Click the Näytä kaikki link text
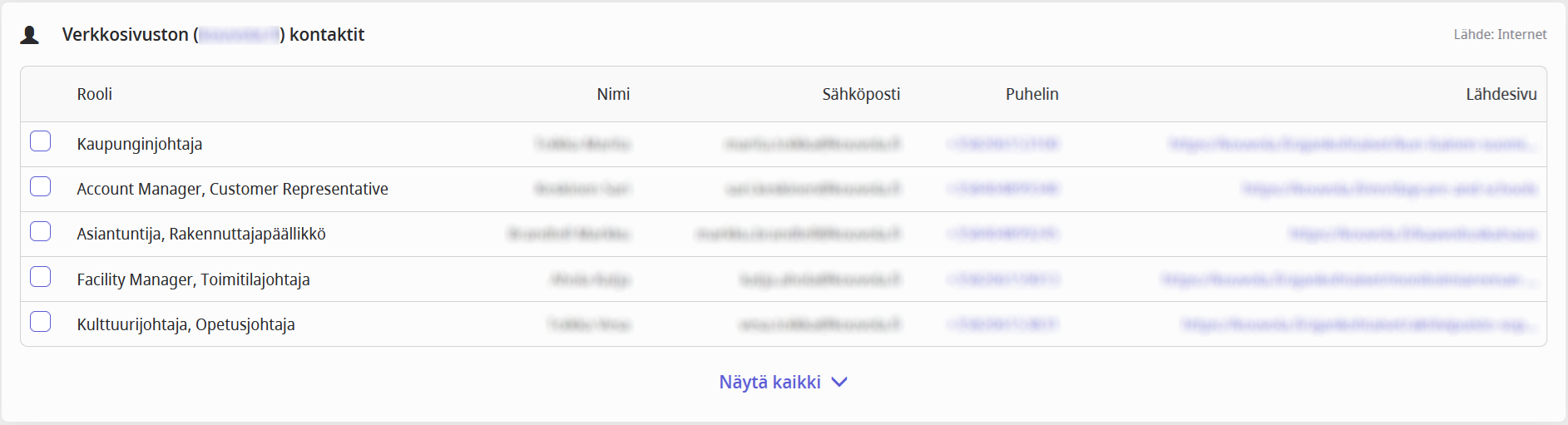This screenshot has width=1568, height=425. tap(769, 382)
